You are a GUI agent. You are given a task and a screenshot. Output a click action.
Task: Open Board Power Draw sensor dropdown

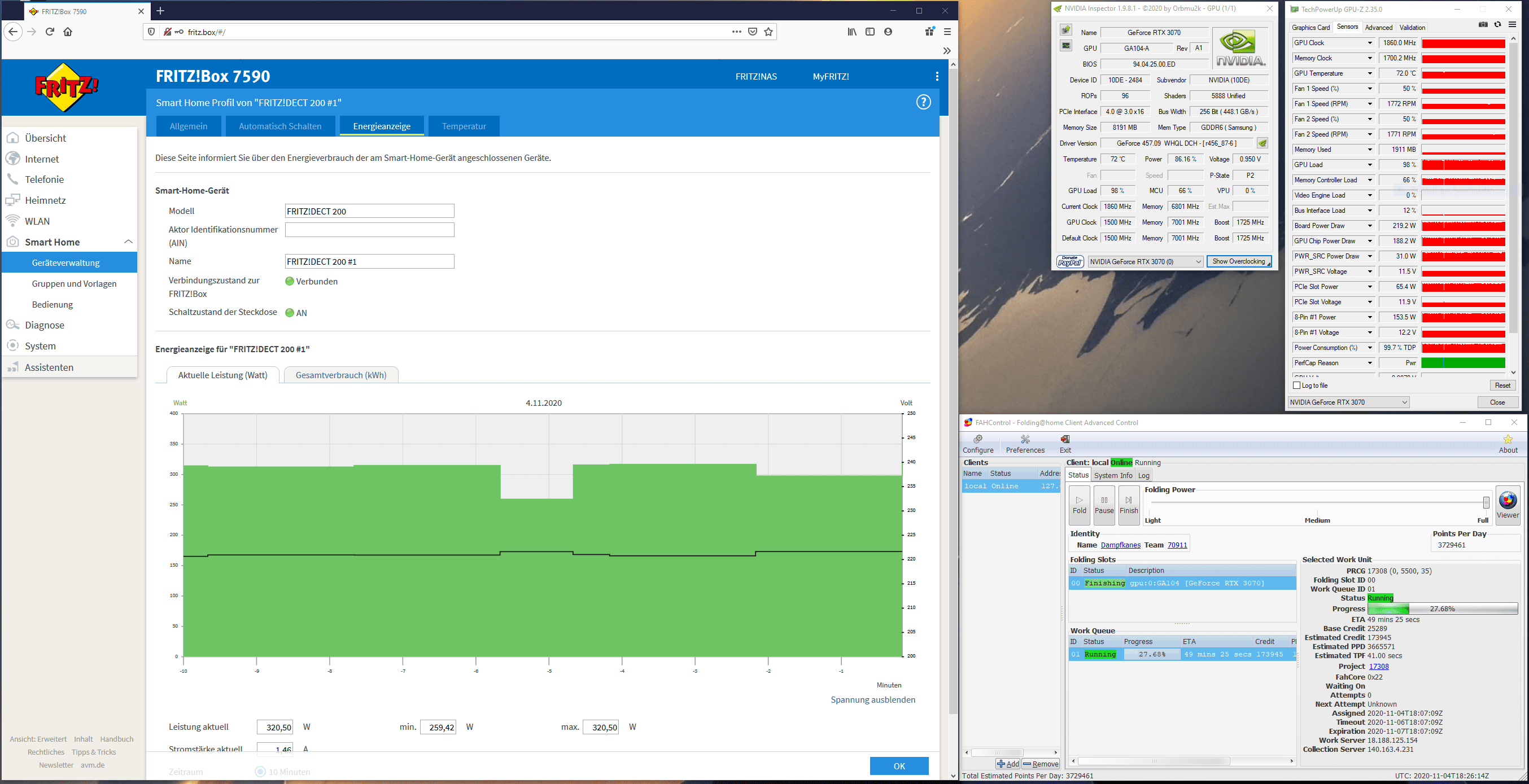pos(1370,226)
